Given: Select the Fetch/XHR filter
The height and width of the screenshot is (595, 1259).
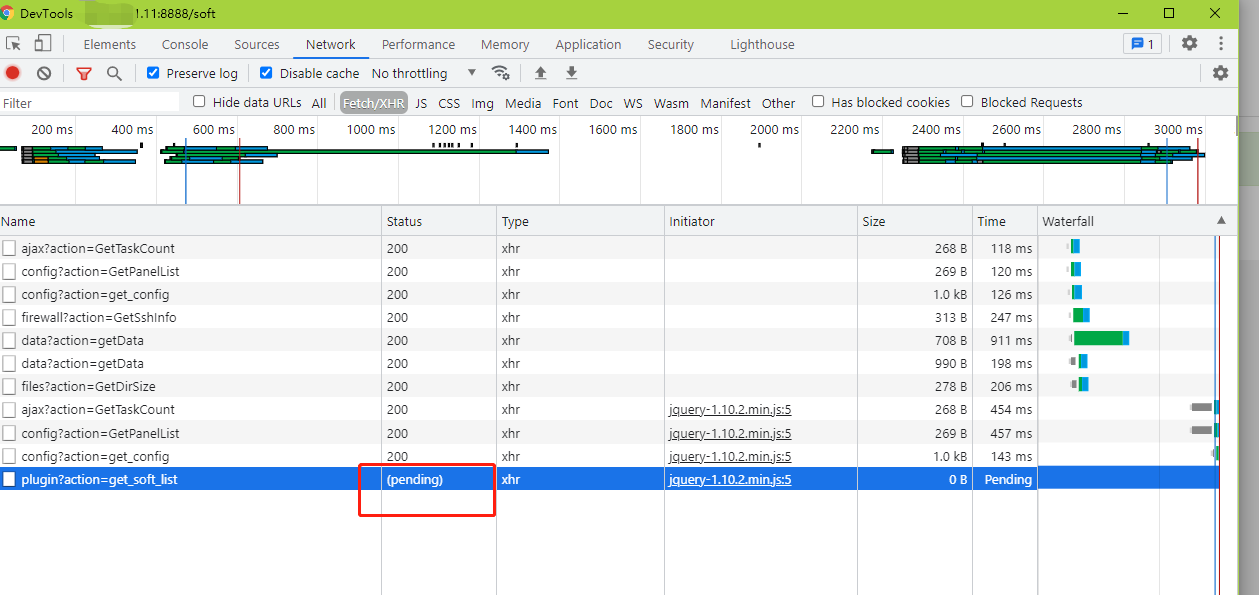Looking at the screenshot, I should tap(374, 103).
